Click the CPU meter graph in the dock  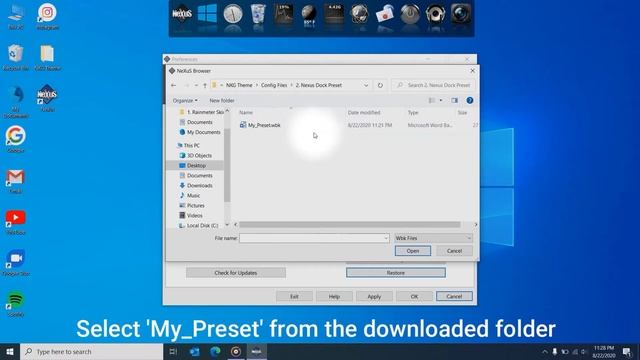[x=283, y=14]
